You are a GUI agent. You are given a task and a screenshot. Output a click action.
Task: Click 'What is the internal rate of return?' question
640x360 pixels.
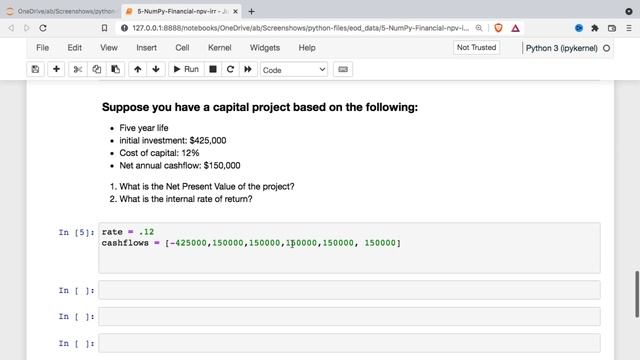pyautogui.click(x=186, y=199)
